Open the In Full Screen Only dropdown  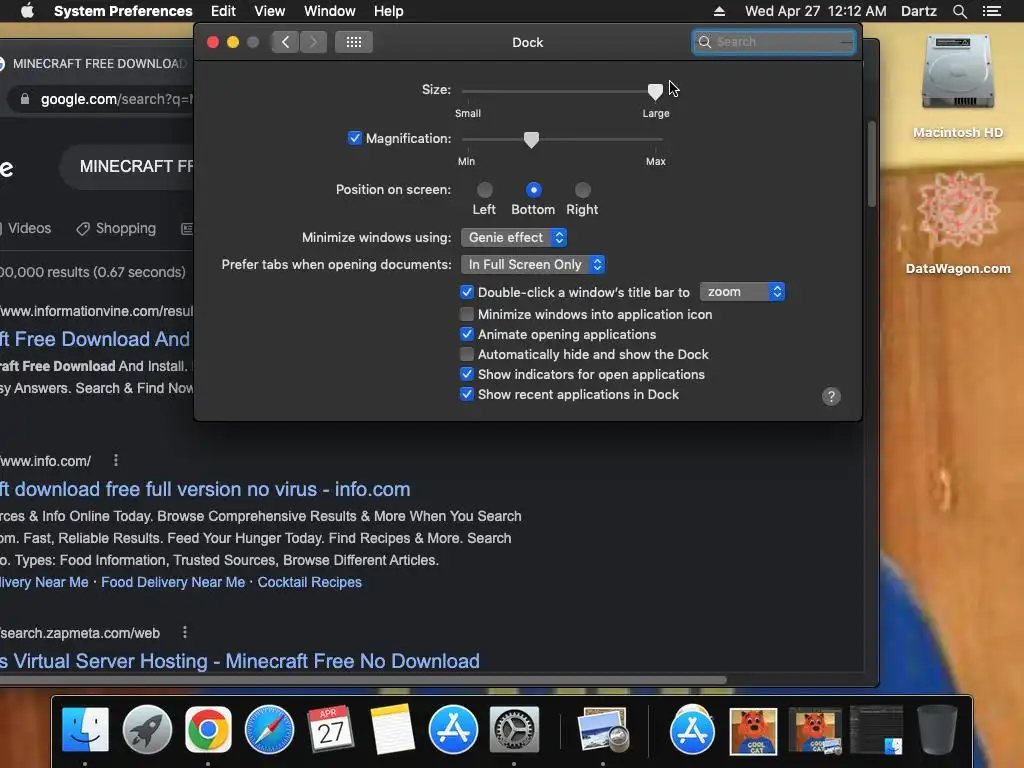tap(533, 264)
